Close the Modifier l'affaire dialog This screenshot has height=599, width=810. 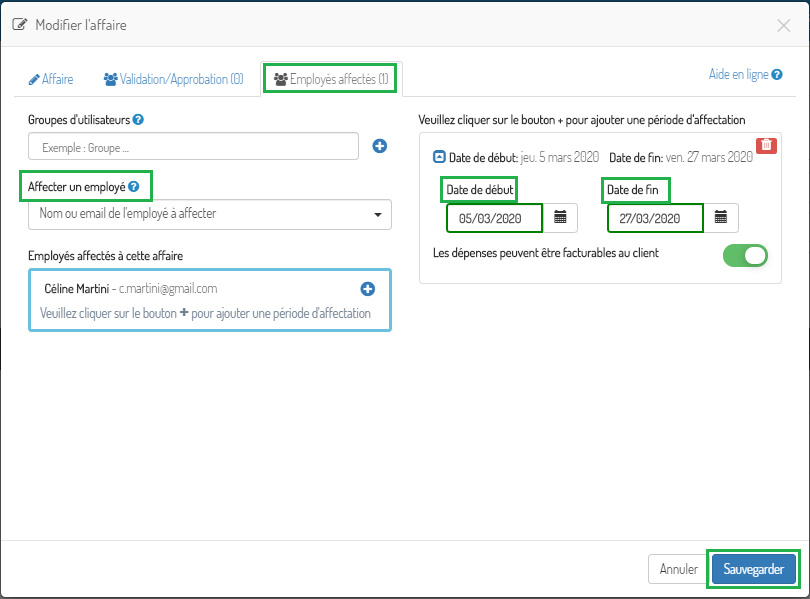[x=784, y=25]
